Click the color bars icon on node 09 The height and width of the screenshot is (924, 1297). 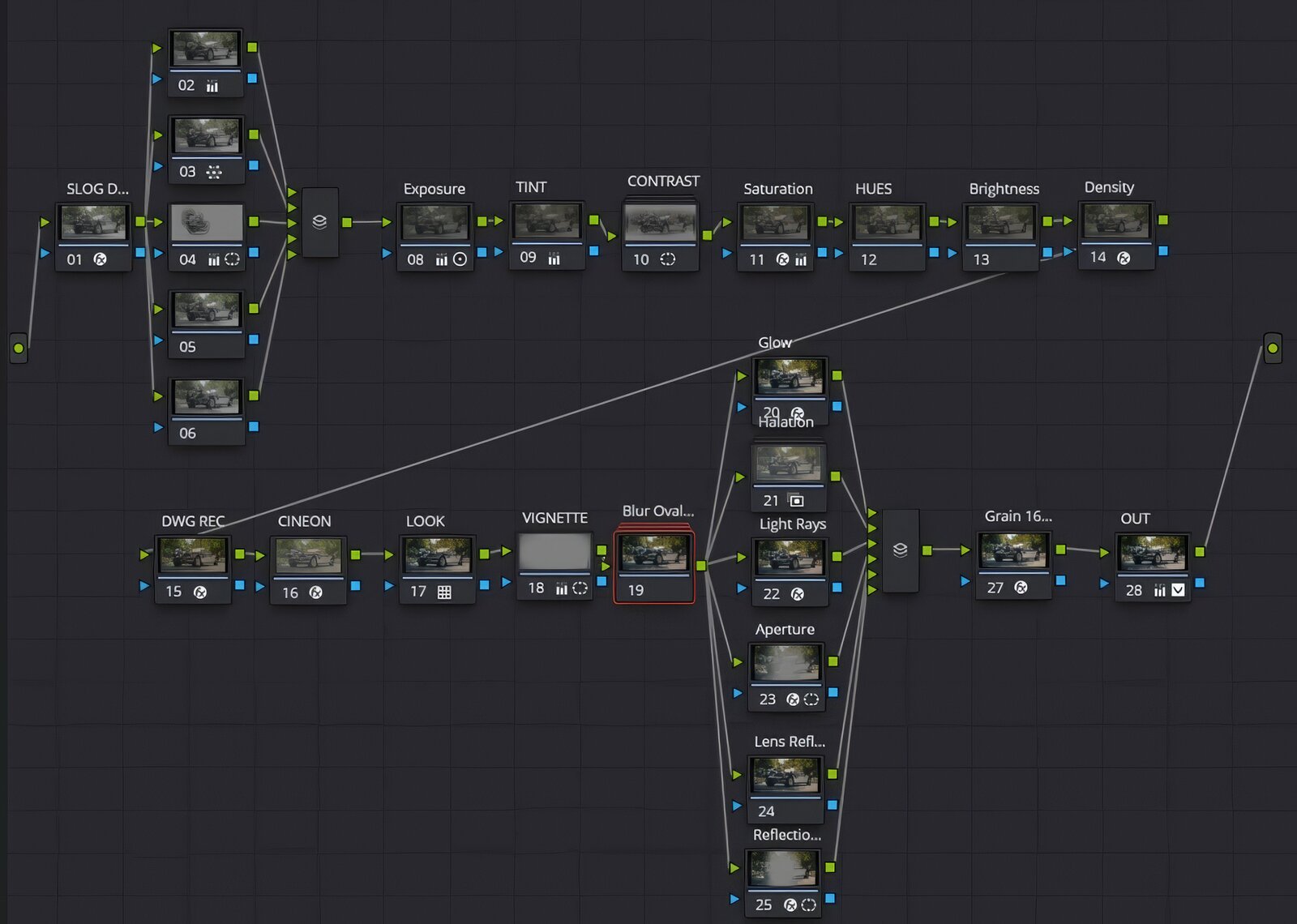coord(554,258)
